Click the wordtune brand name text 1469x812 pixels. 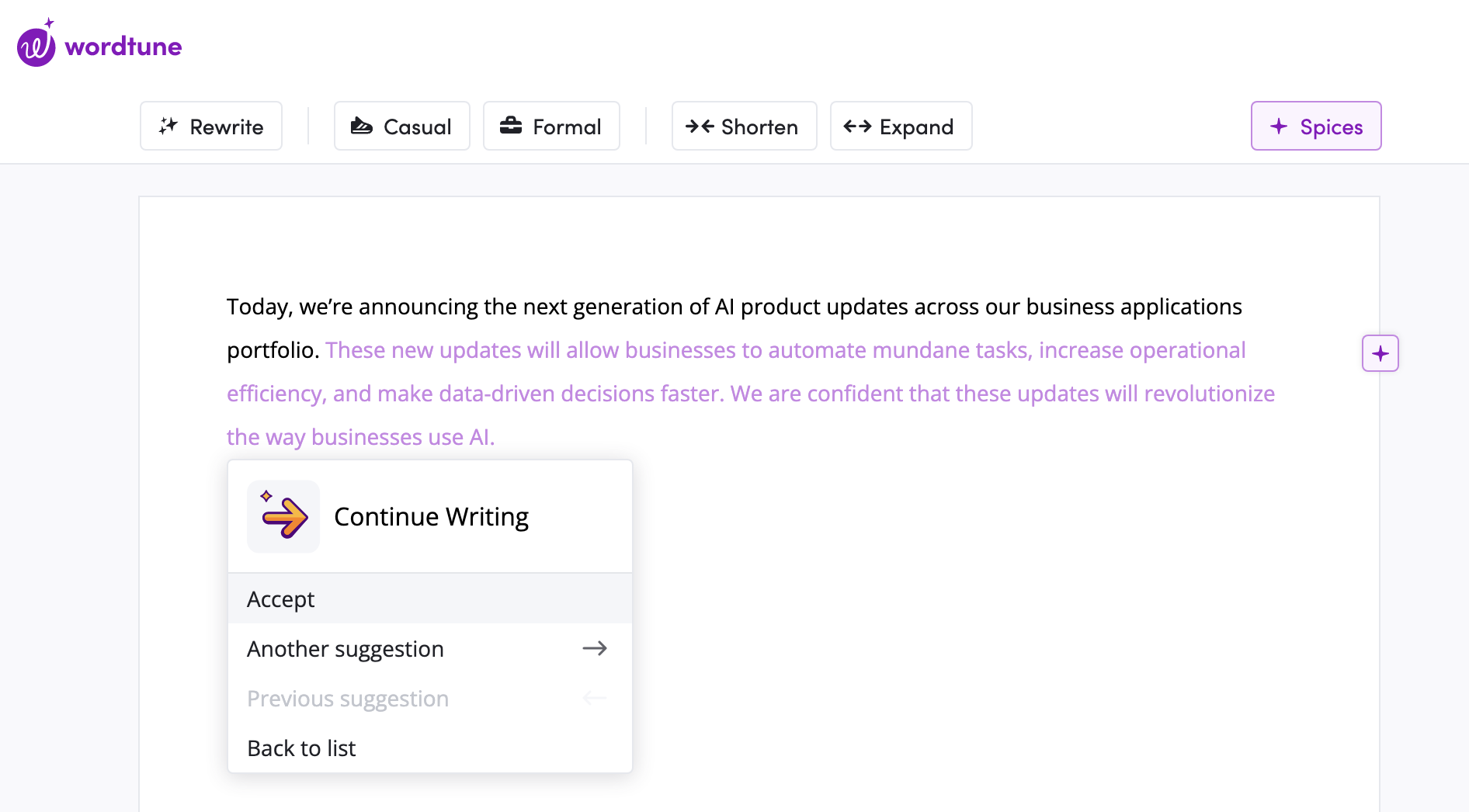pos(123,47)
